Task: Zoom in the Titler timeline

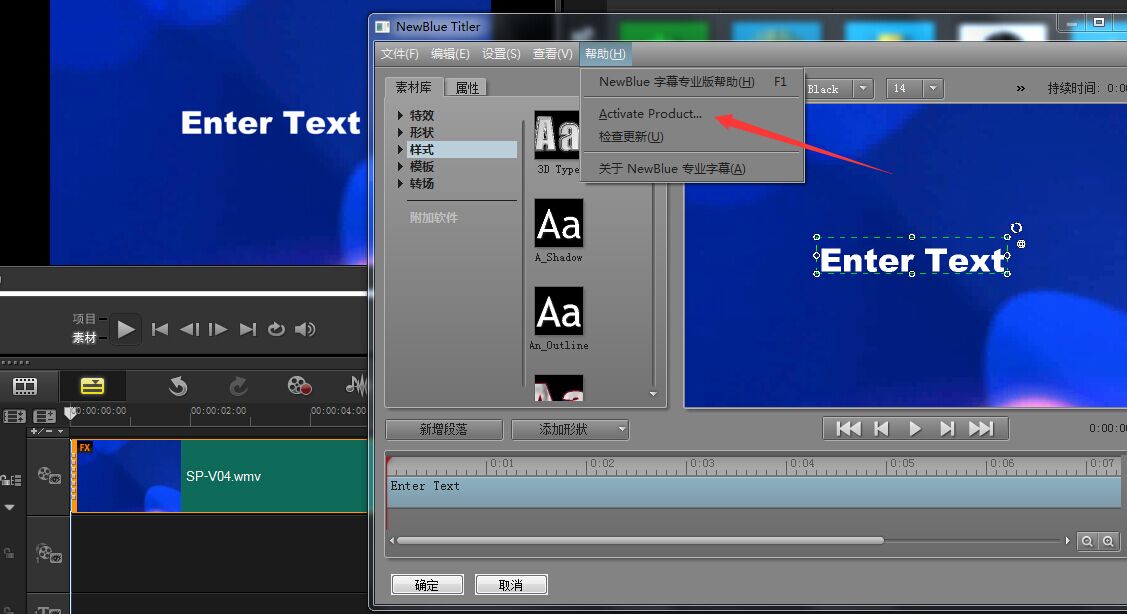Action: click(x=1109, y=541)
